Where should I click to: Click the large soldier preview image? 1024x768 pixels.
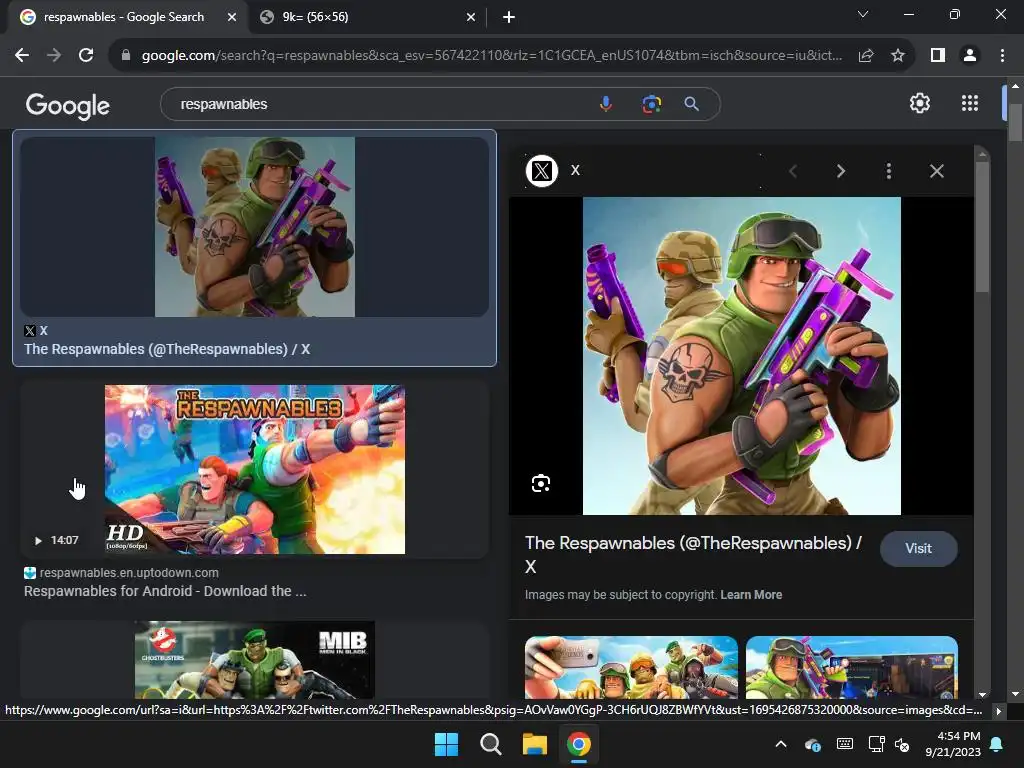[741, 356]
